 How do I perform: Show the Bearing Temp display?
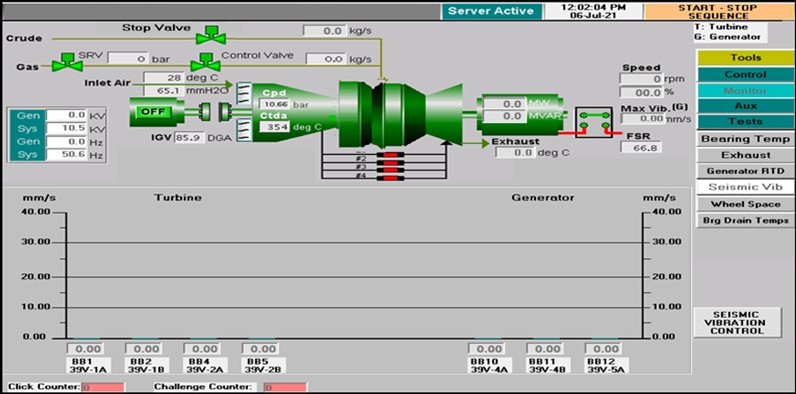[745, 139]
